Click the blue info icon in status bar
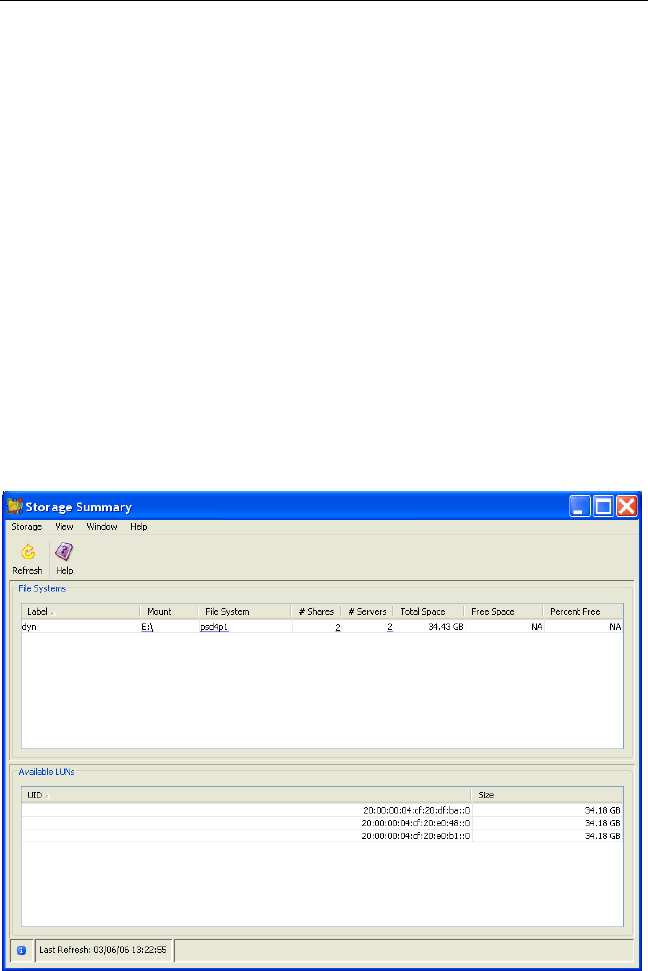The image size is (648, 971). click(x=21, y=950)
